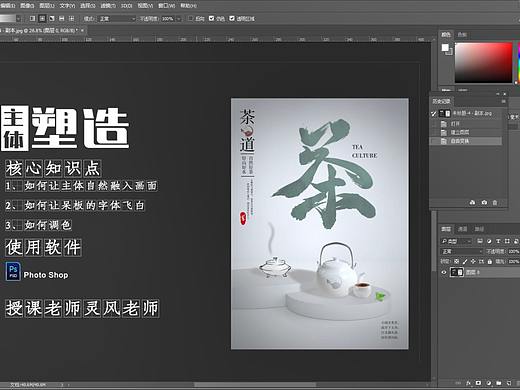Filter layers by pixel layer icon
Image resolution: width=520 pixels, height=390 pixels.
click(480, 241)
